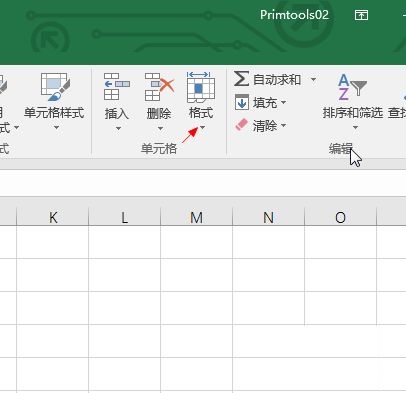Screen dimensions: 406x393
Task: Select column L header
Action: point(124,217)
